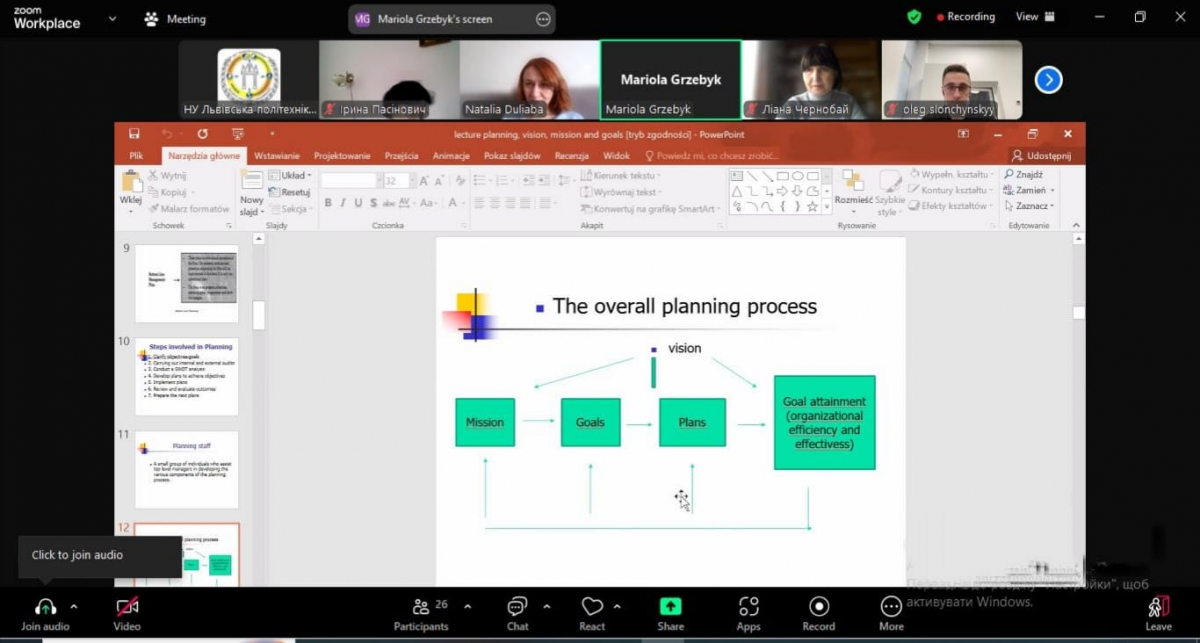Screen dimensions: 1200x643
Task: Open the More options icon
Action: (891, 607)
